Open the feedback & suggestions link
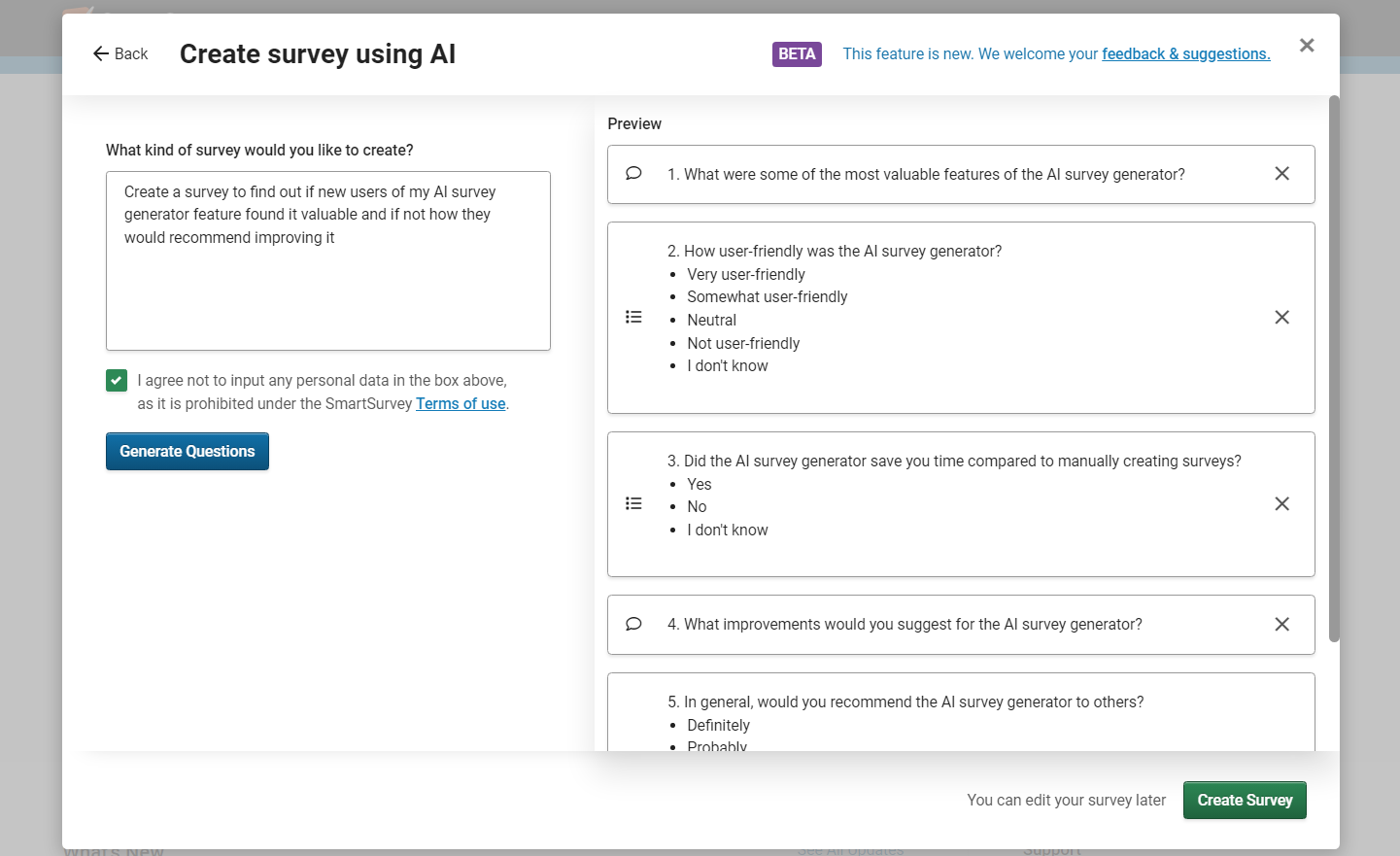 (x=1185, y=53)
